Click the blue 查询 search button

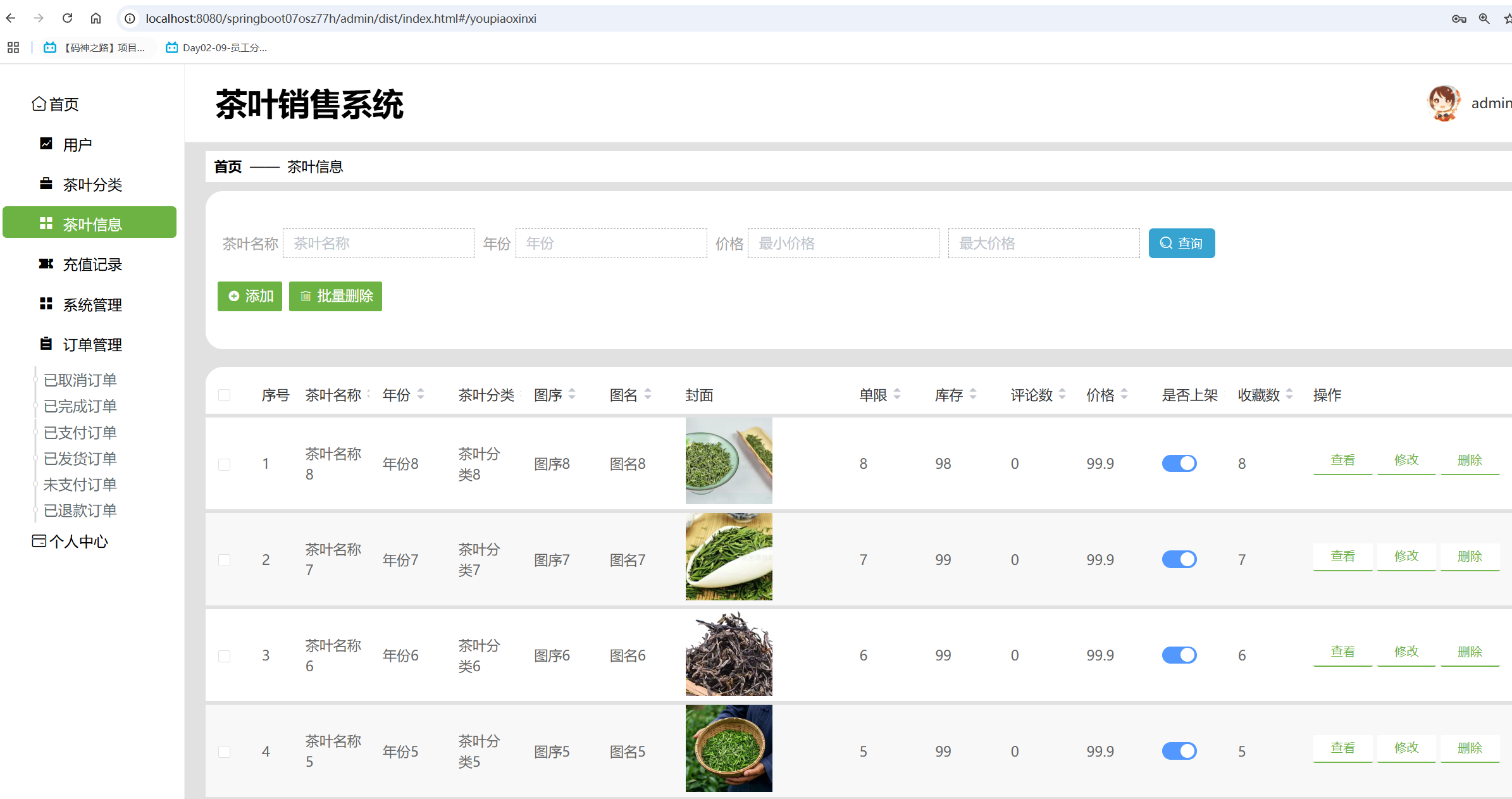tap(1181, 244)
